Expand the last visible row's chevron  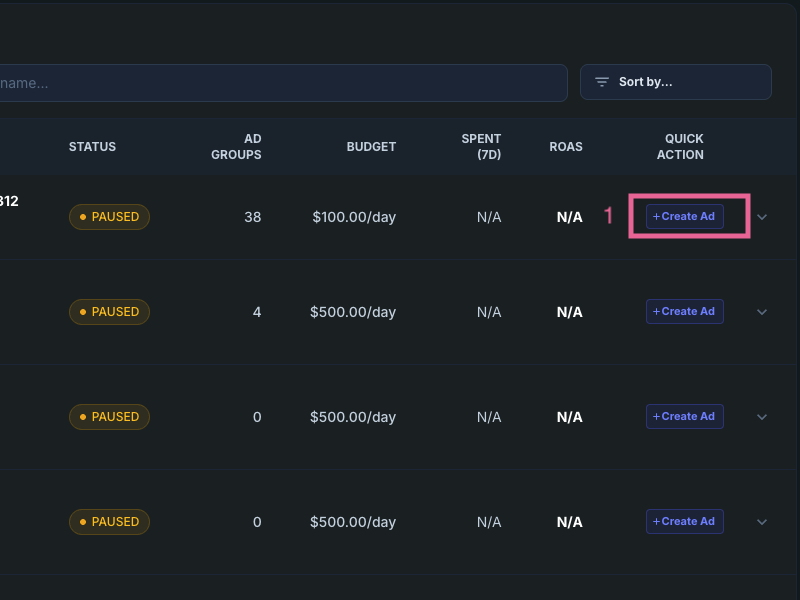pos(762,521)
